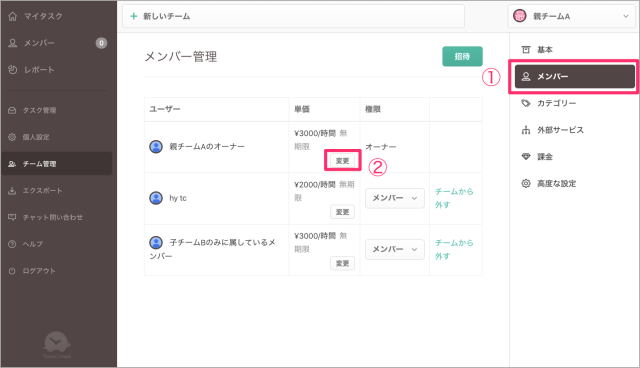Click チームから外す for hy tc
640x368 pixels.
[x=454, y=198]
